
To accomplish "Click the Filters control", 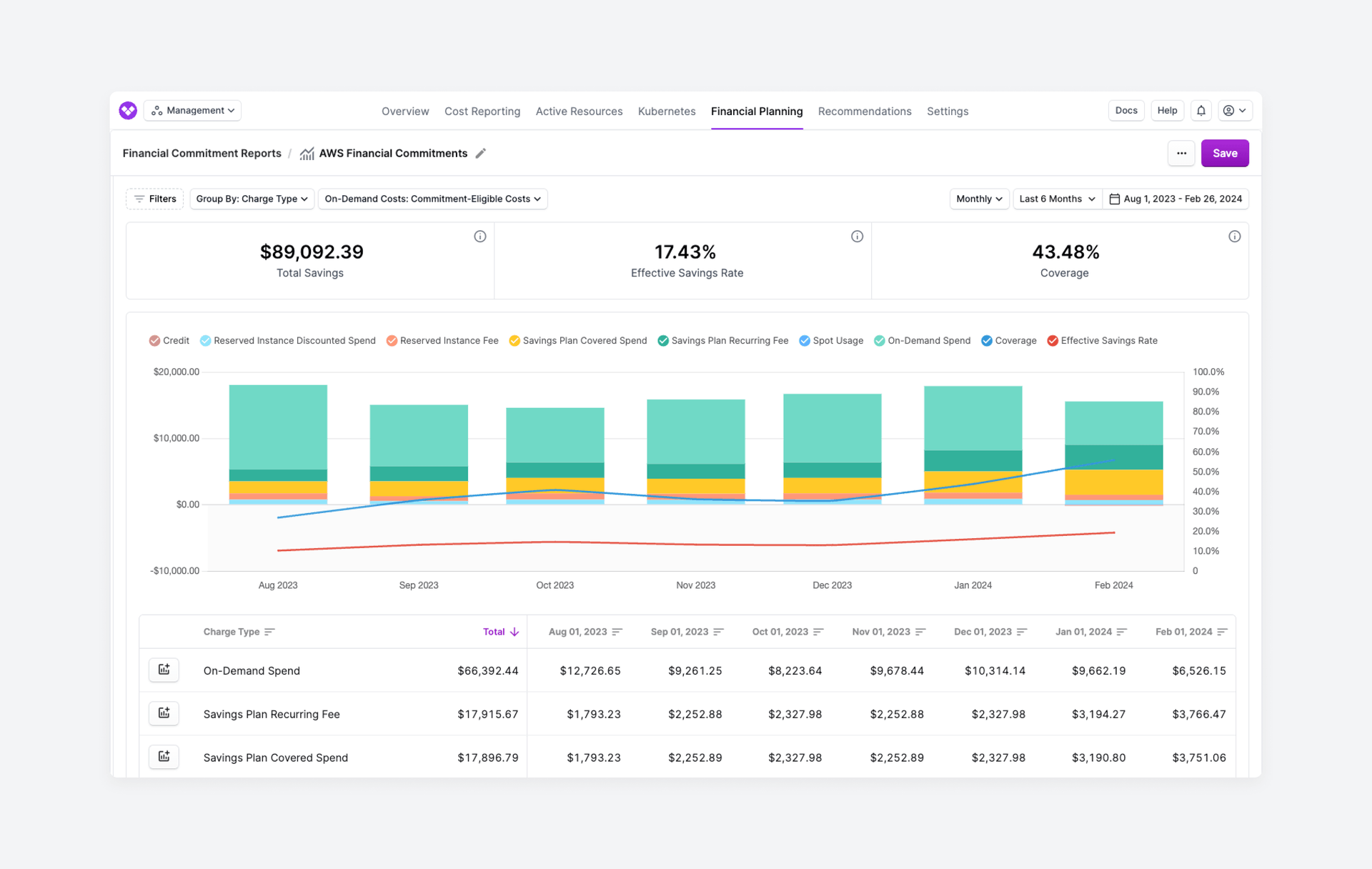I will point(154,199).
